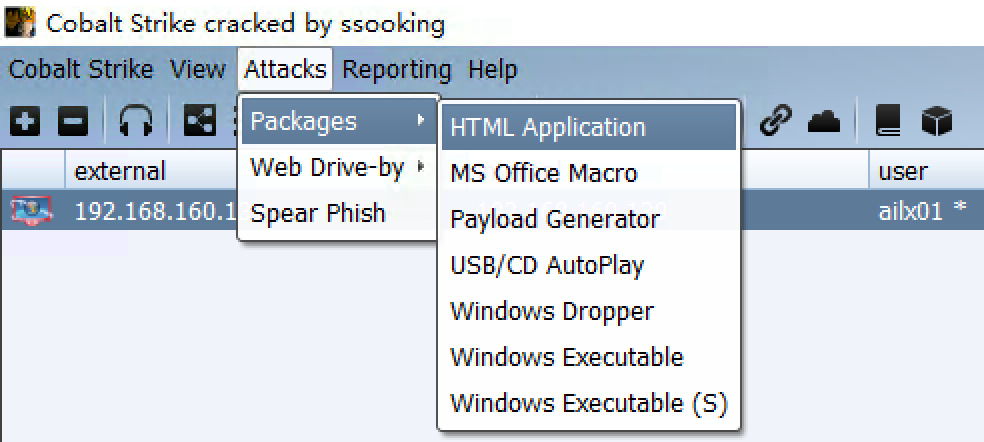Click the chain link toolbar icon

(774, 122)
